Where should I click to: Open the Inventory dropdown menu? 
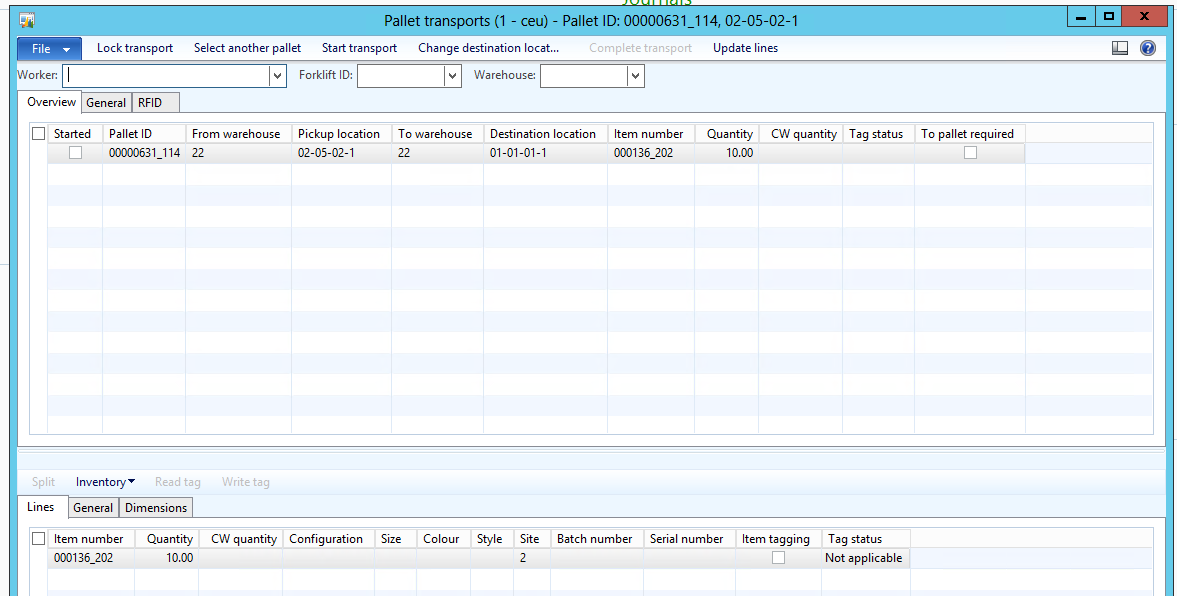click(105, 482)
